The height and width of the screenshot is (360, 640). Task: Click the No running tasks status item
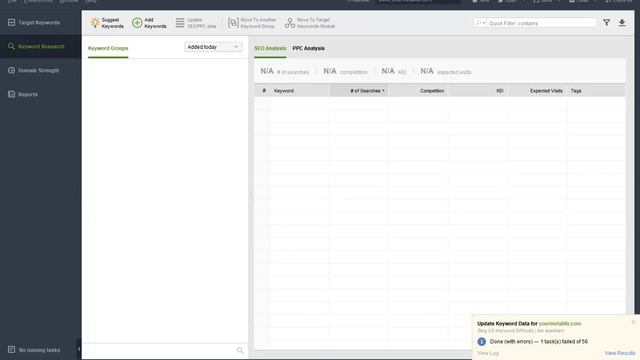tap(34, 350)
